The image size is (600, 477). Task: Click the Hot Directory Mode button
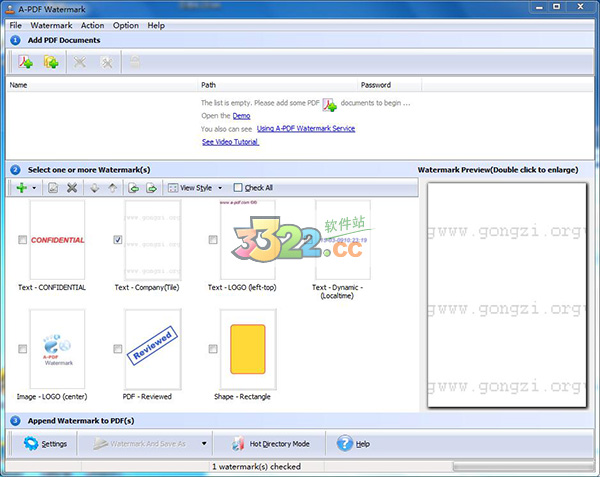[x=271, y=444]
